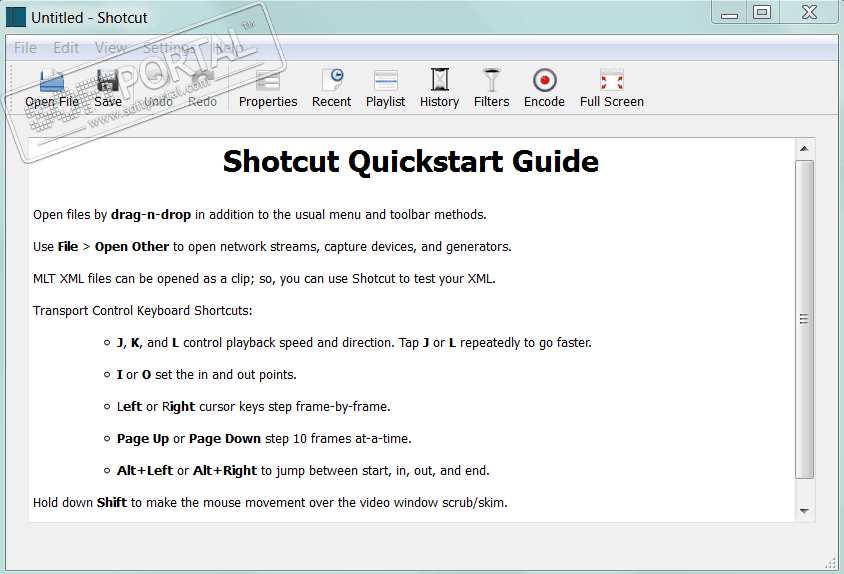Image resolution: width=844 pixels, height=574 pixels.
Task: Close the Shotcut window
Action: click(x=809, y=13)
